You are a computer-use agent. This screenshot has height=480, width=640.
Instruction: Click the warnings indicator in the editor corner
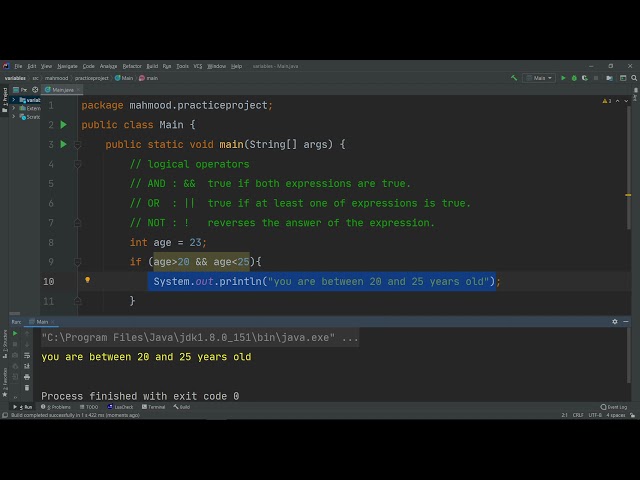(607, 101)
